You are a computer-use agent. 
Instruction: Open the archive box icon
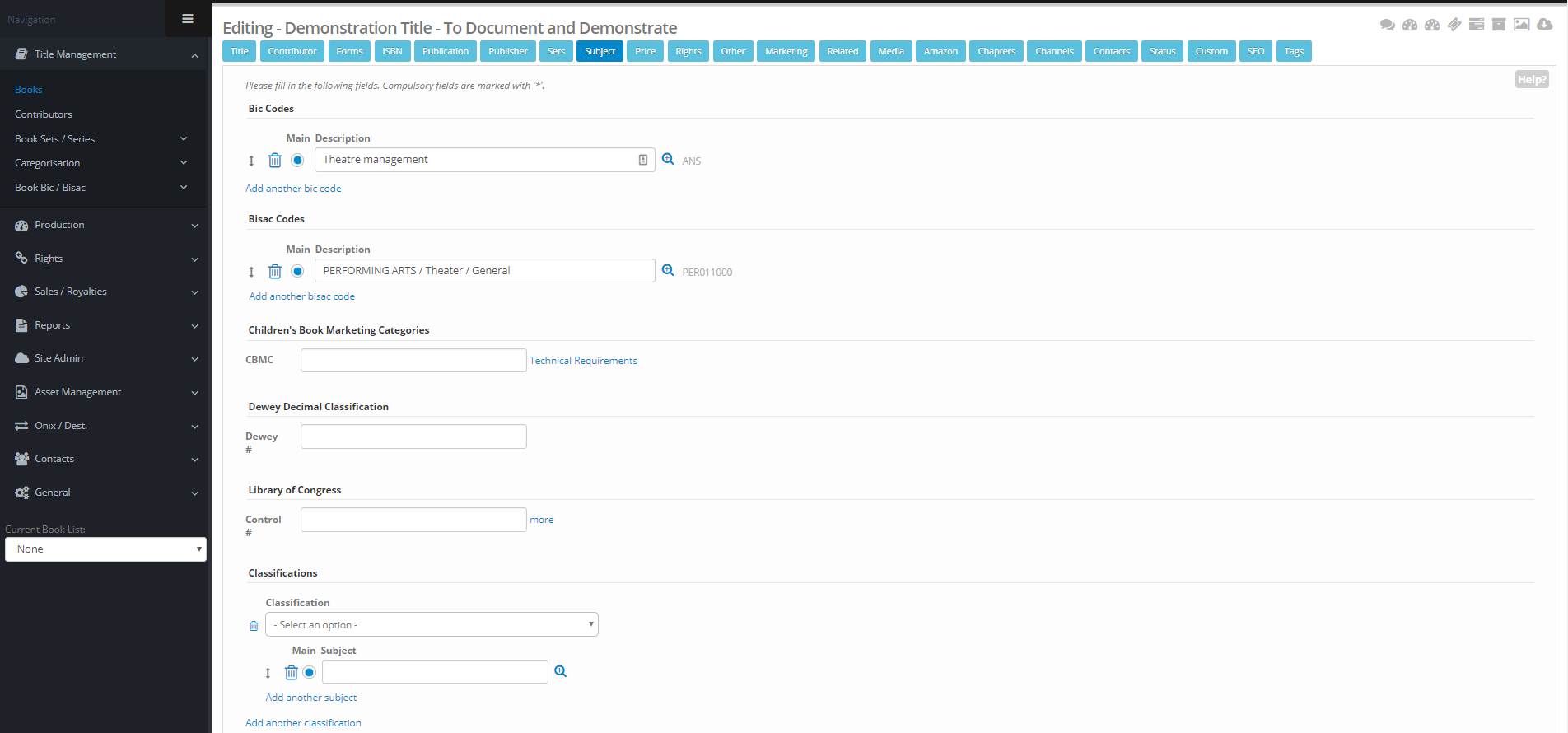click(1499, 25)
